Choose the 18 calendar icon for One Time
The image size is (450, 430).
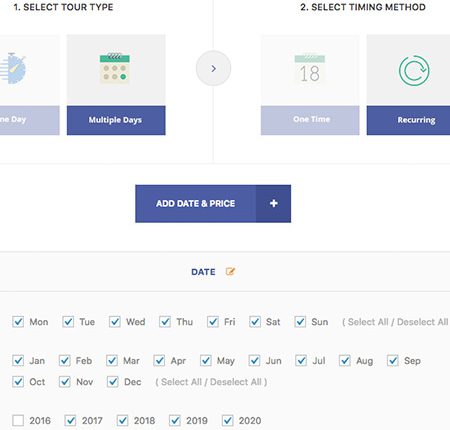310,69
